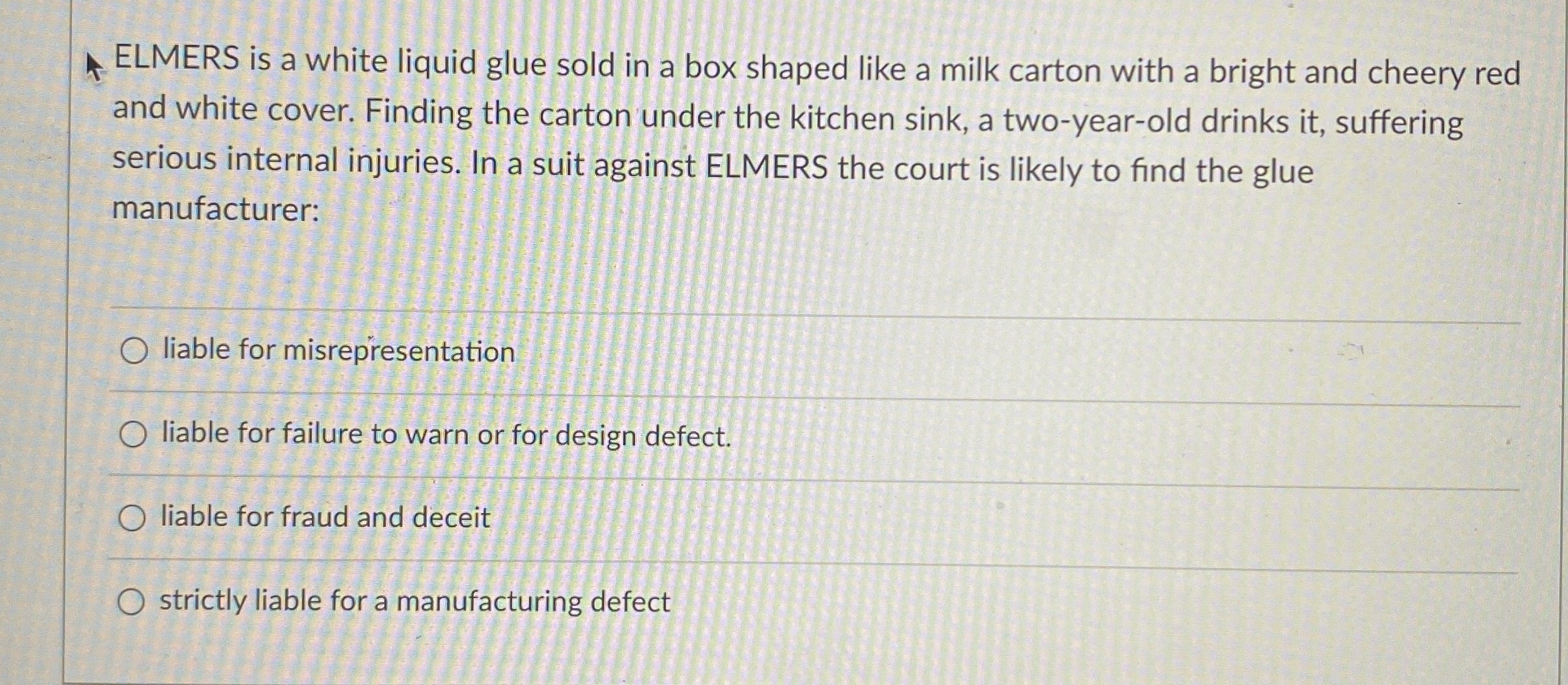Click the manufacturing defect answer text
Screen dimensions: 1568x685
pyautogui.click(x=413, y=600)
